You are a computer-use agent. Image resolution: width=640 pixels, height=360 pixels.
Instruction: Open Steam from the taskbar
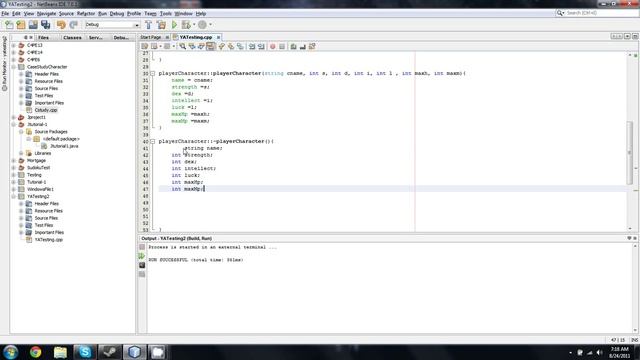pos(109,352)
